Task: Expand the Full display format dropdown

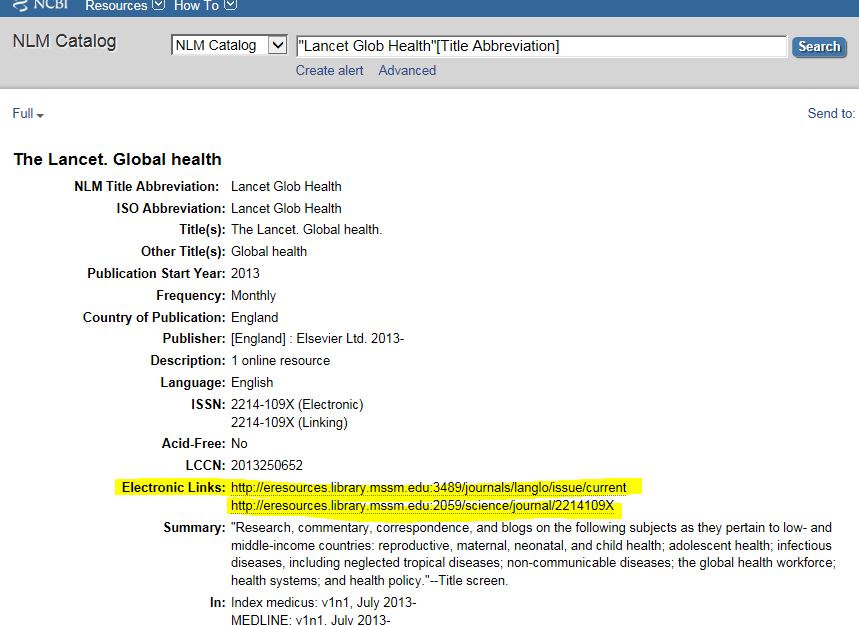Action: (28, 113)
